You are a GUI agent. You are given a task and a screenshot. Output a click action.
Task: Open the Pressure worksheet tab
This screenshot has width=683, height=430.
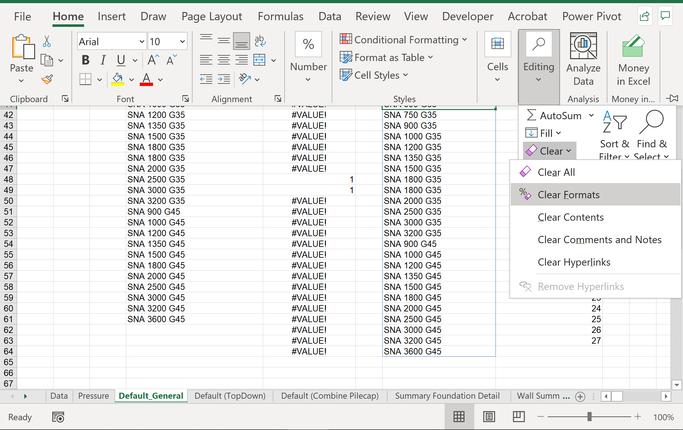[93, 396]
